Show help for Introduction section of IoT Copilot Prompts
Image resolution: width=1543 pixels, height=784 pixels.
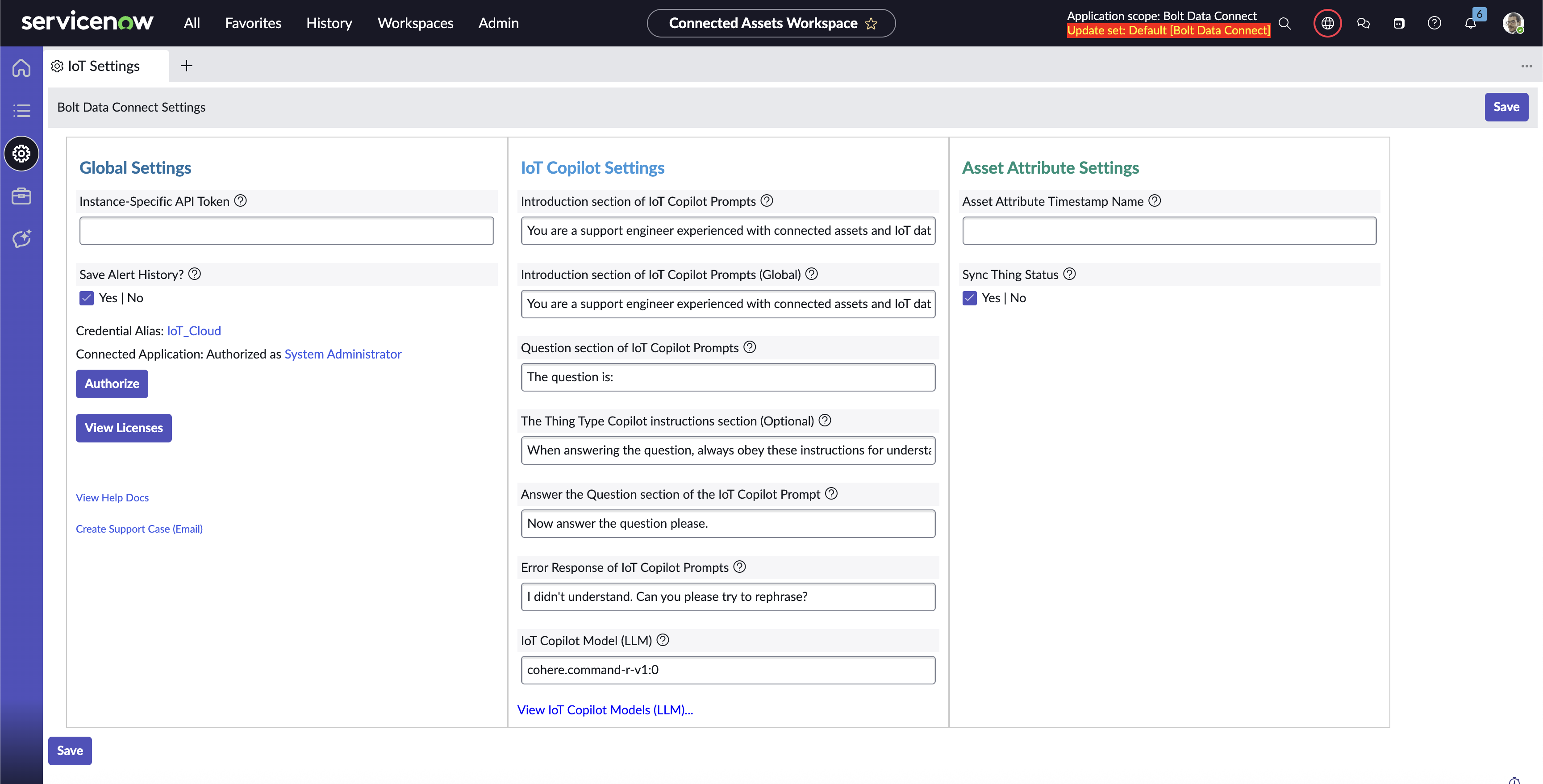point(767,200)
